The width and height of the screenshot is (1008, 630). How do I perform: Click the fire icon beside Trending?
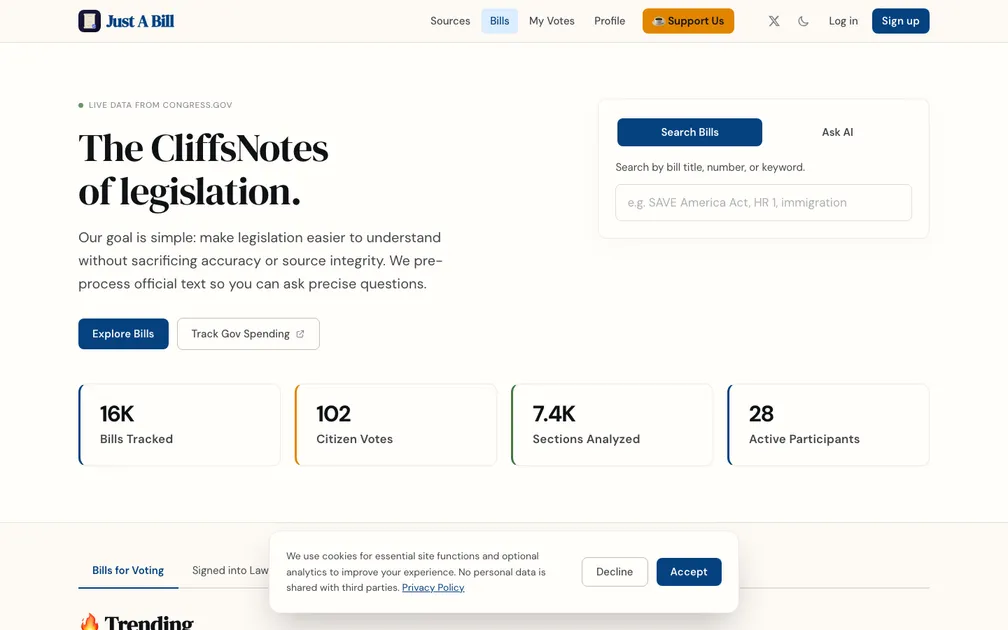[89, 622]
